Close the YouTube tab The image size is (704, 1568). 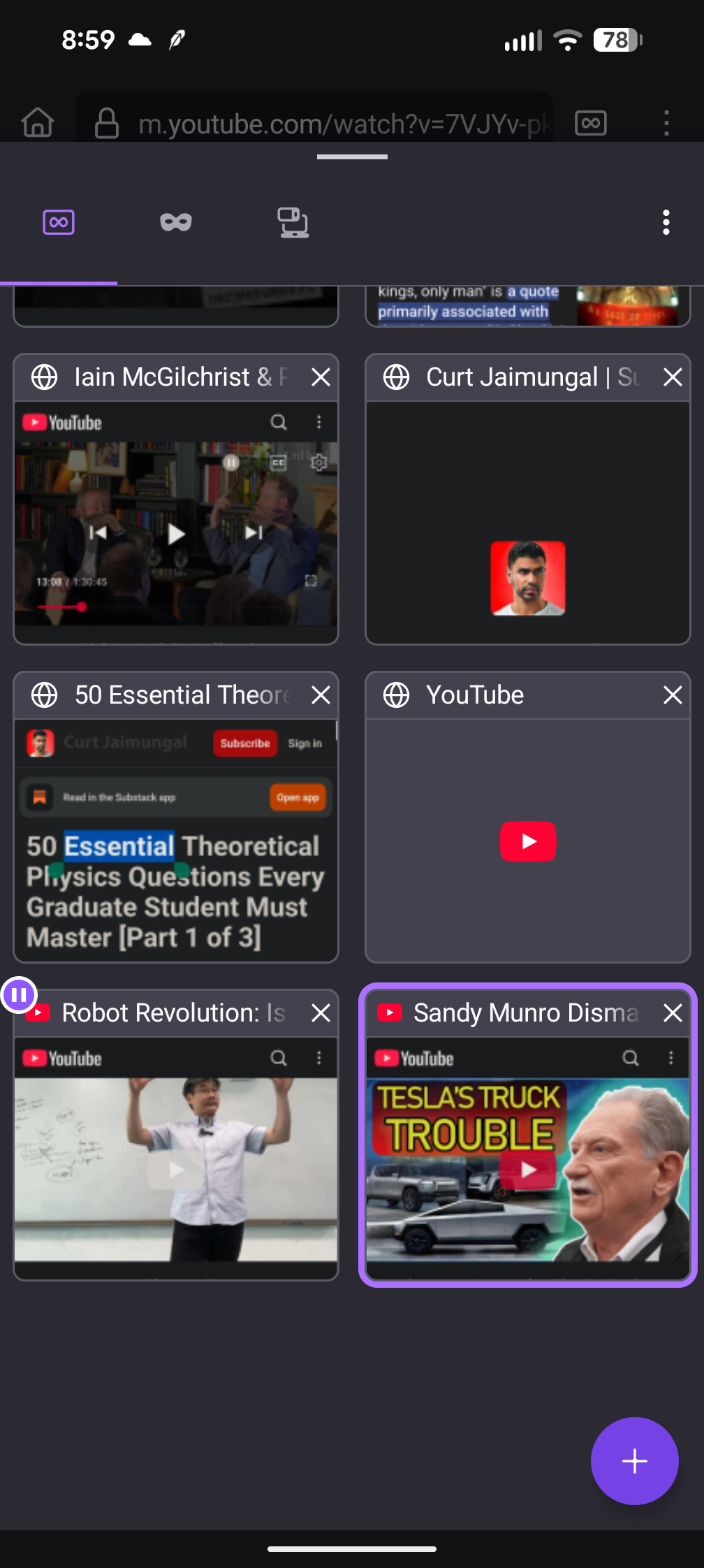673,695
